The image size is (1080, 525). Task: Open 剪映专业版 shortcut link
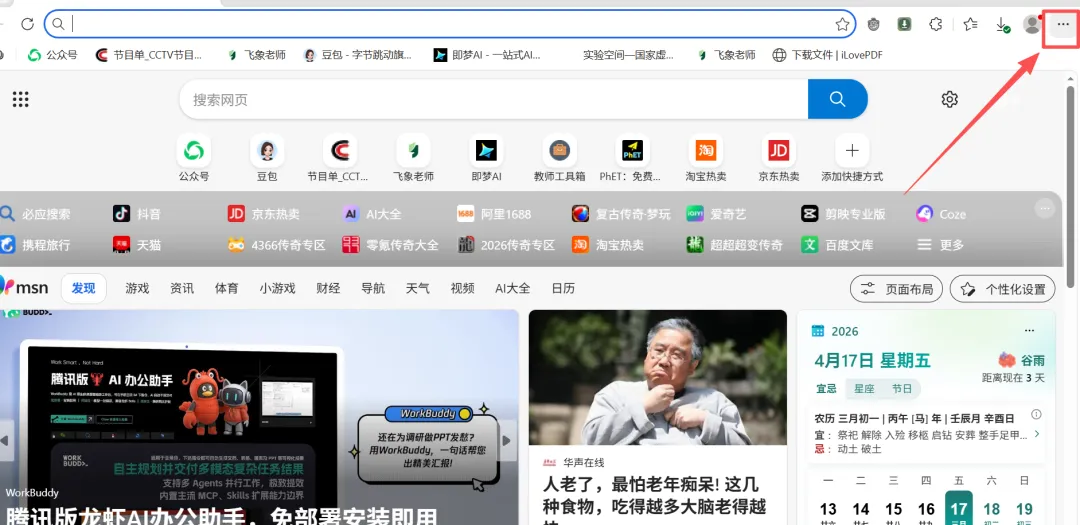(x=843, y=214)
